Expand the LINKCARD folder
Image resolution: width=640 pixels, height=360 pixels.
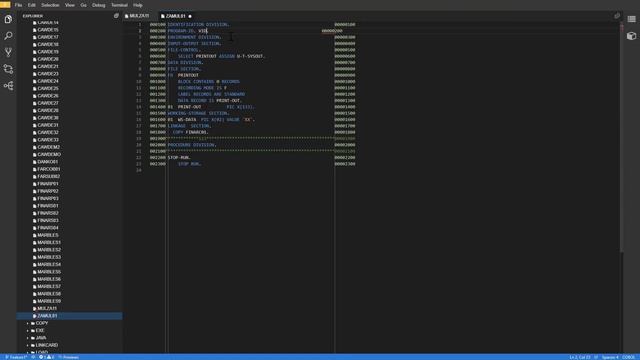[x=47, y=345]
